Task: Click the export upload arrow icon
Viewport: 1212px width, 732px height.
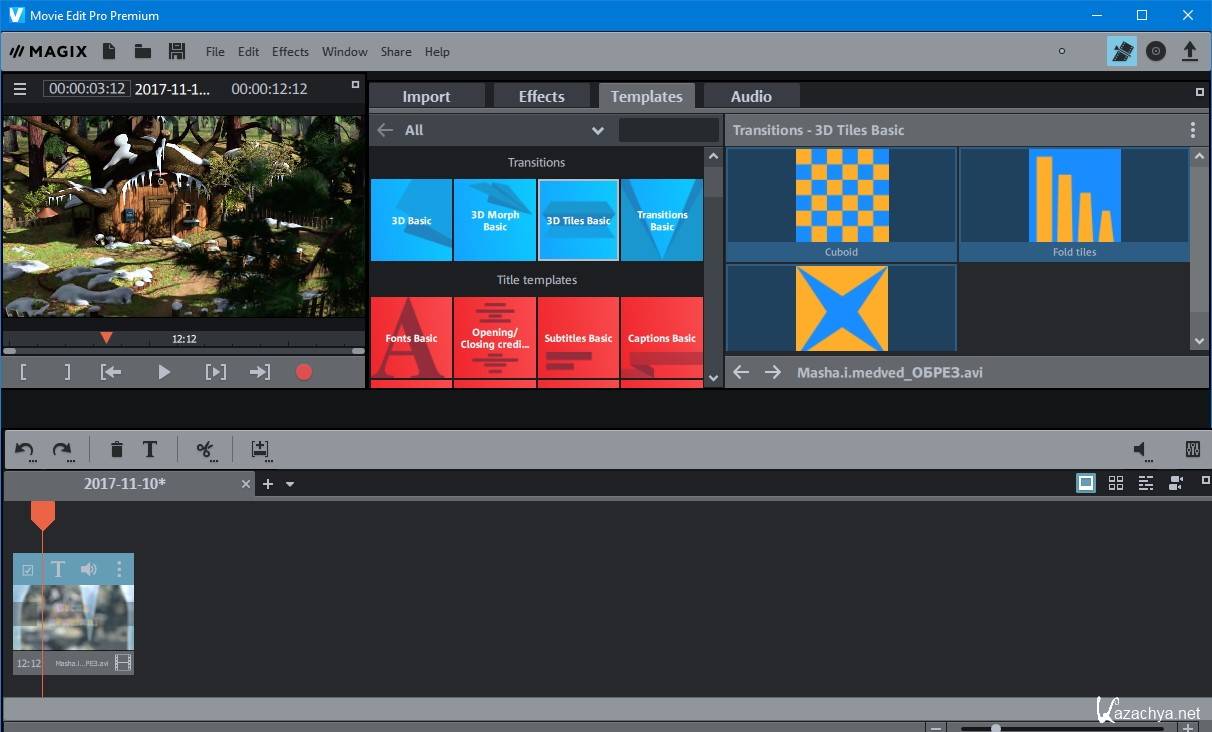Action: pyautogui.click(x=1189, y=51)
